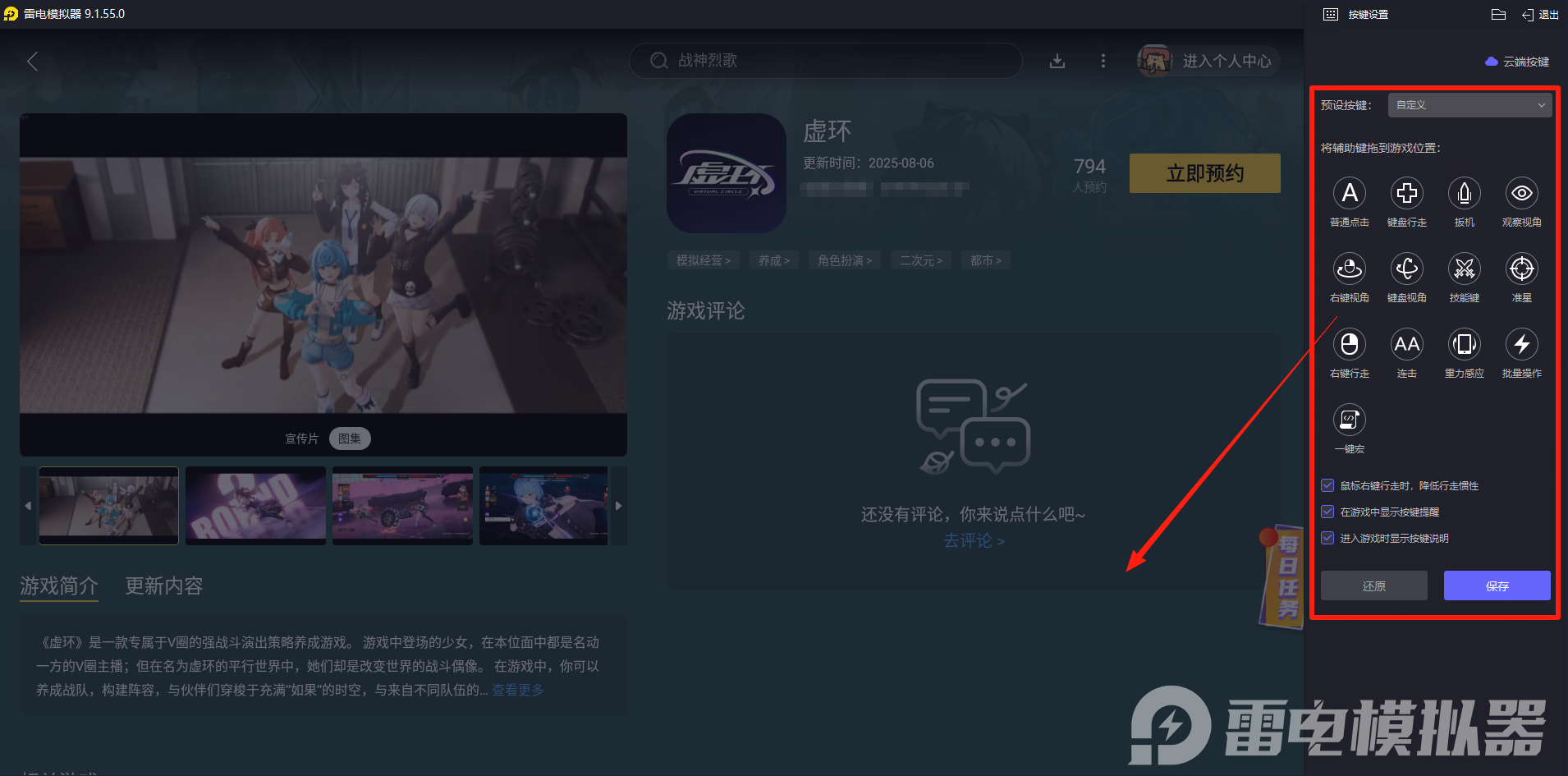Expand the game description via 查看更多
1568x776 pixels.
(x=517, y=690)
